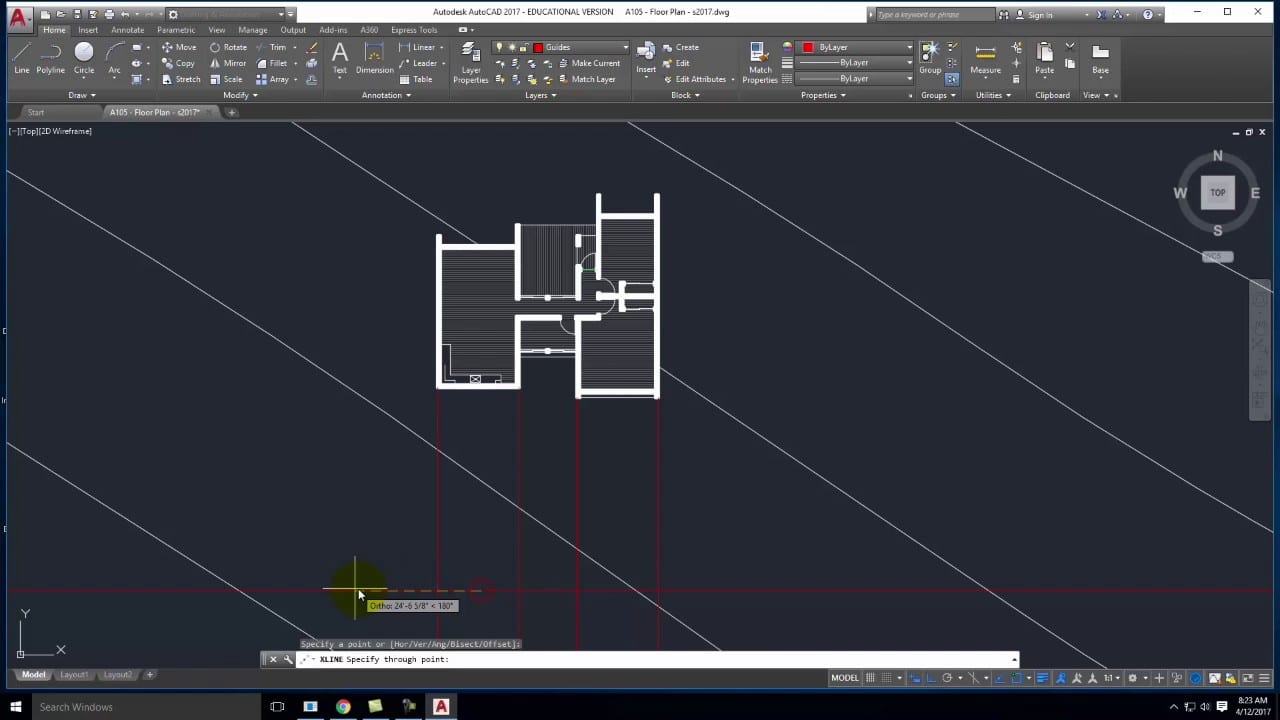
Task: Open the Guides layer dropdown
Action: [624, 47]
